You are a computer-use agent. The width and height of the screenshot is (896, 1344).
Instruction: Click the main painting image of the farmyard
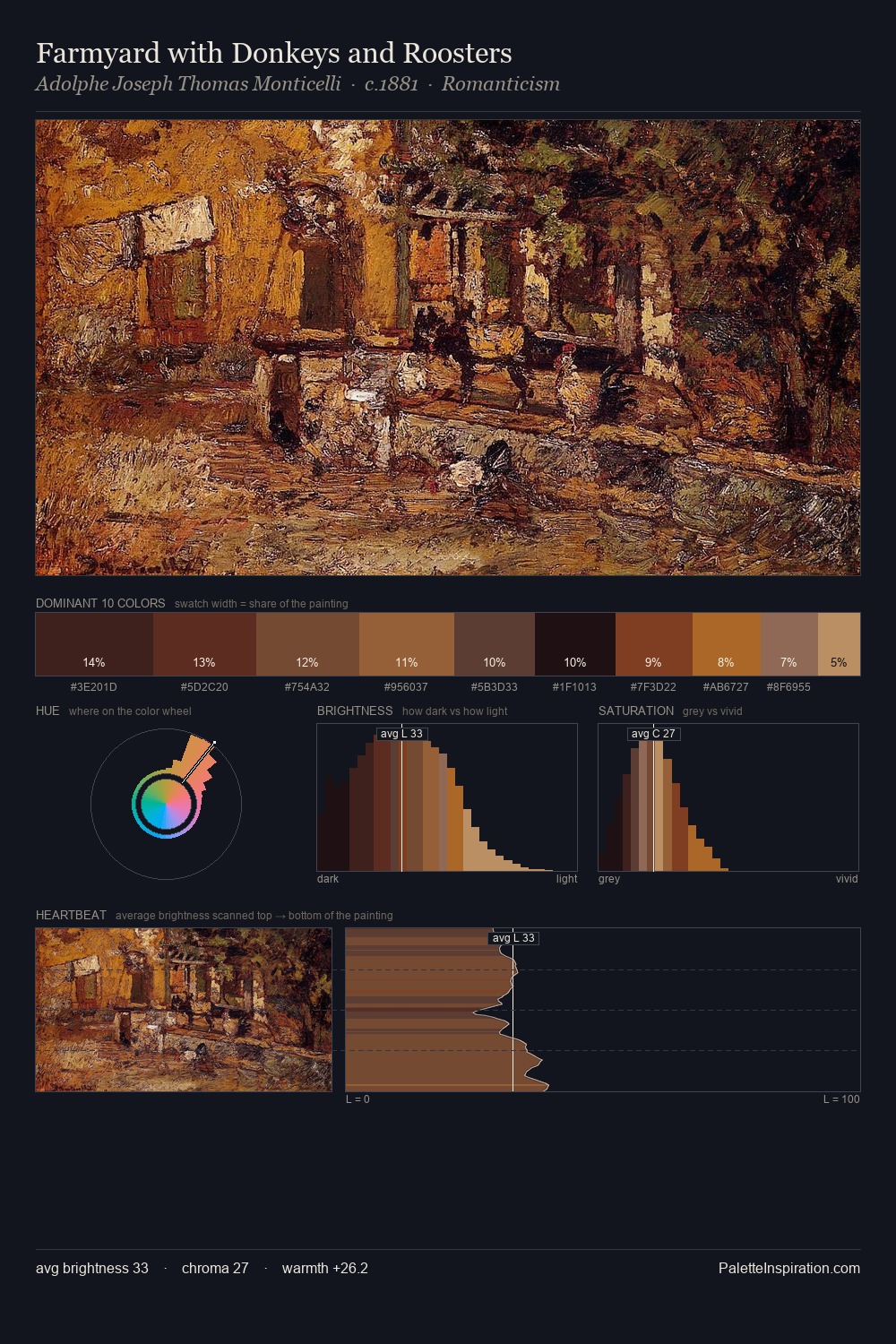click(448, 348)
